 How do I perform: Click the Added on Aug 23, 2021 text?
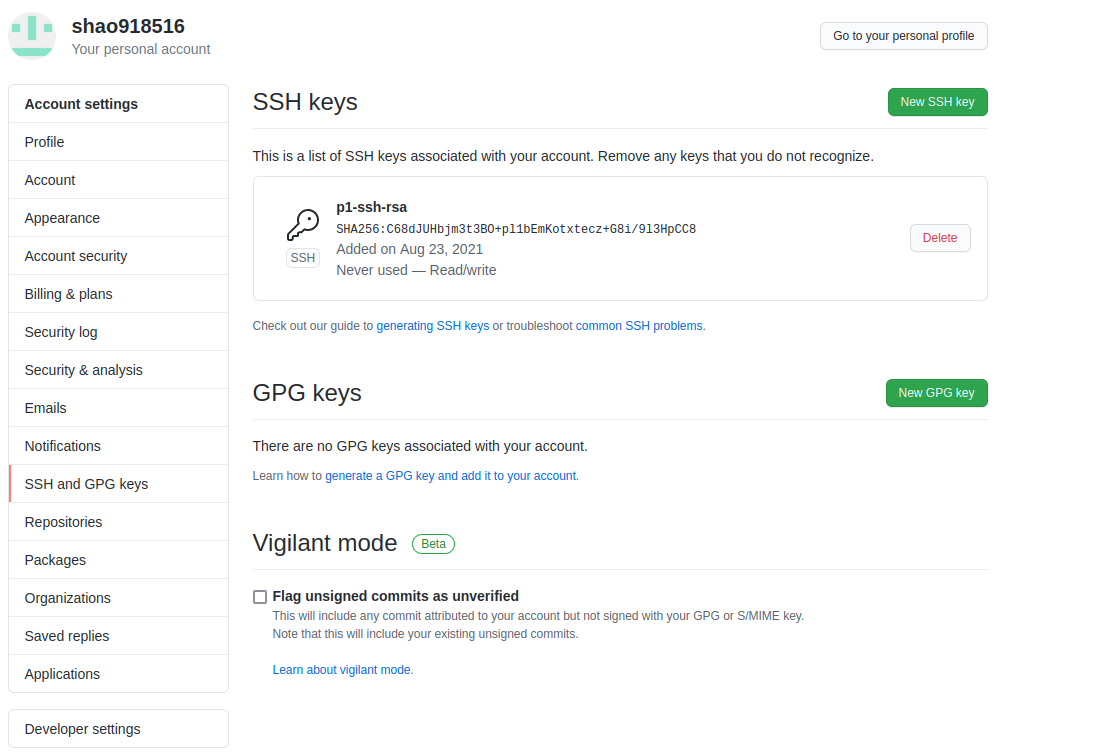[409, 249]
